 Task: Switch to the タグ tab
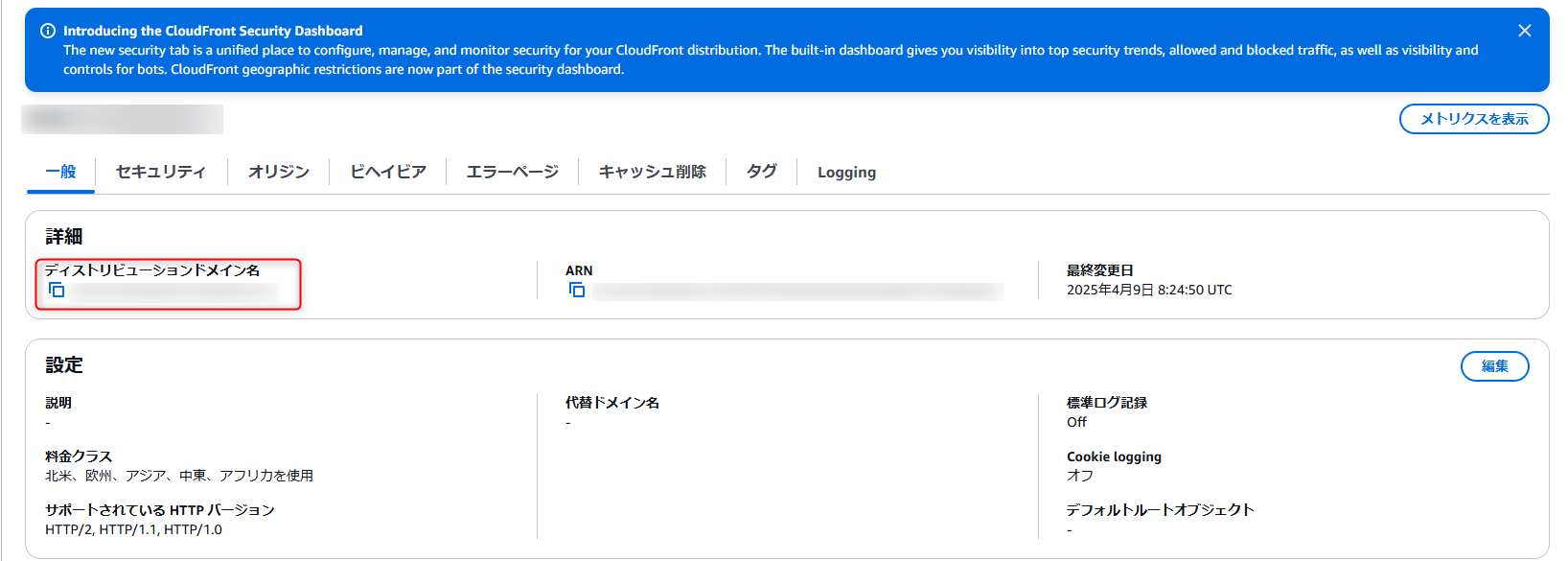click(762, 172)
